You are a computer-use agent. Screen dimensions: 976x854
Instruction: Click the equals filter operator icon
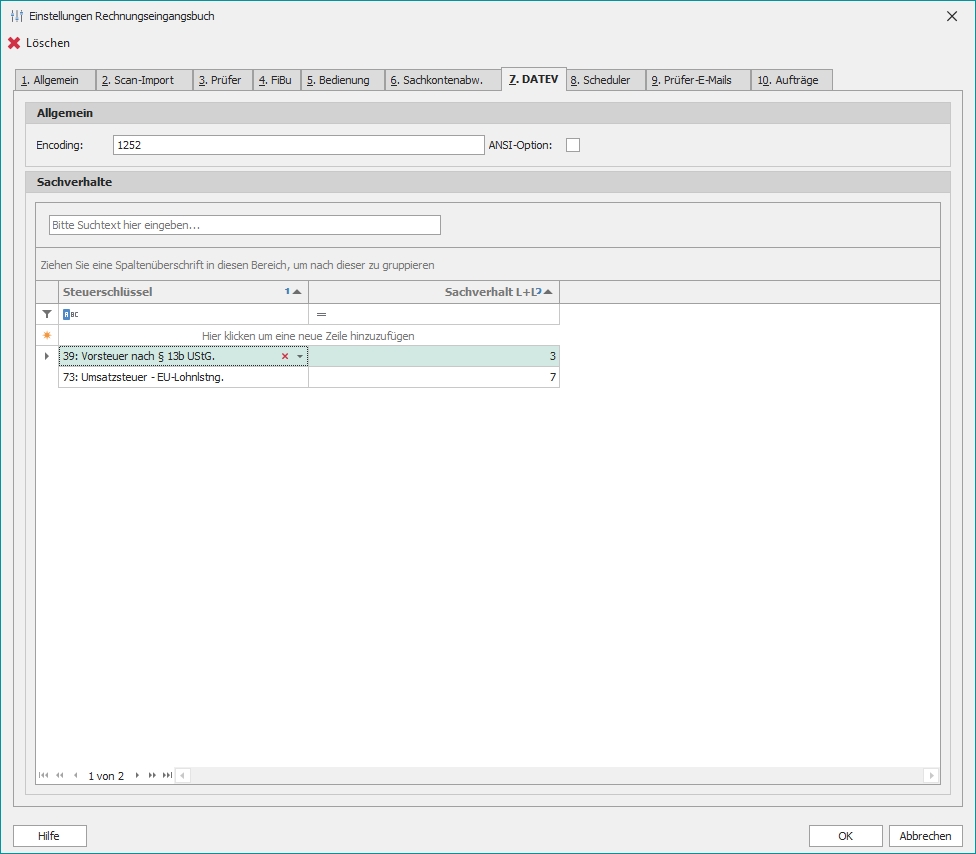(x=321, y=314)
